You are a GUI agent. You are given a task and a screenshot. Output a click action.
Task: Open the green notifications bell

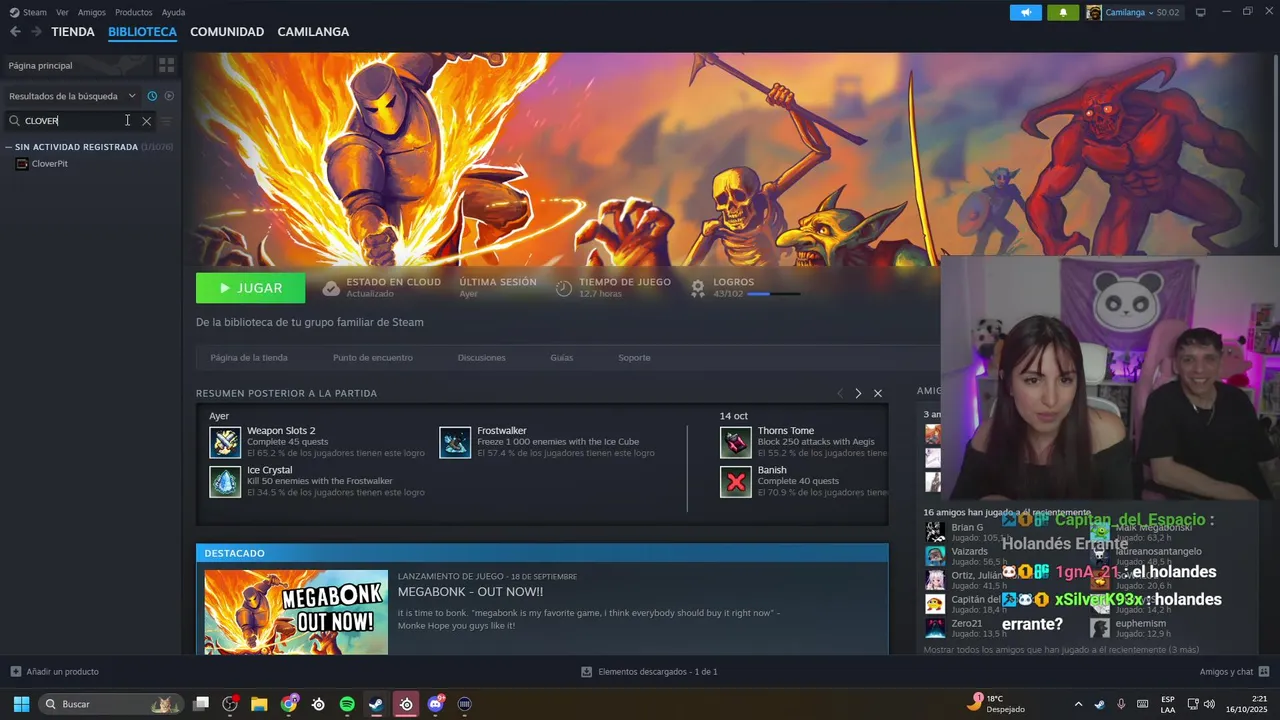pyautogui.click(x=1063, y=12)
